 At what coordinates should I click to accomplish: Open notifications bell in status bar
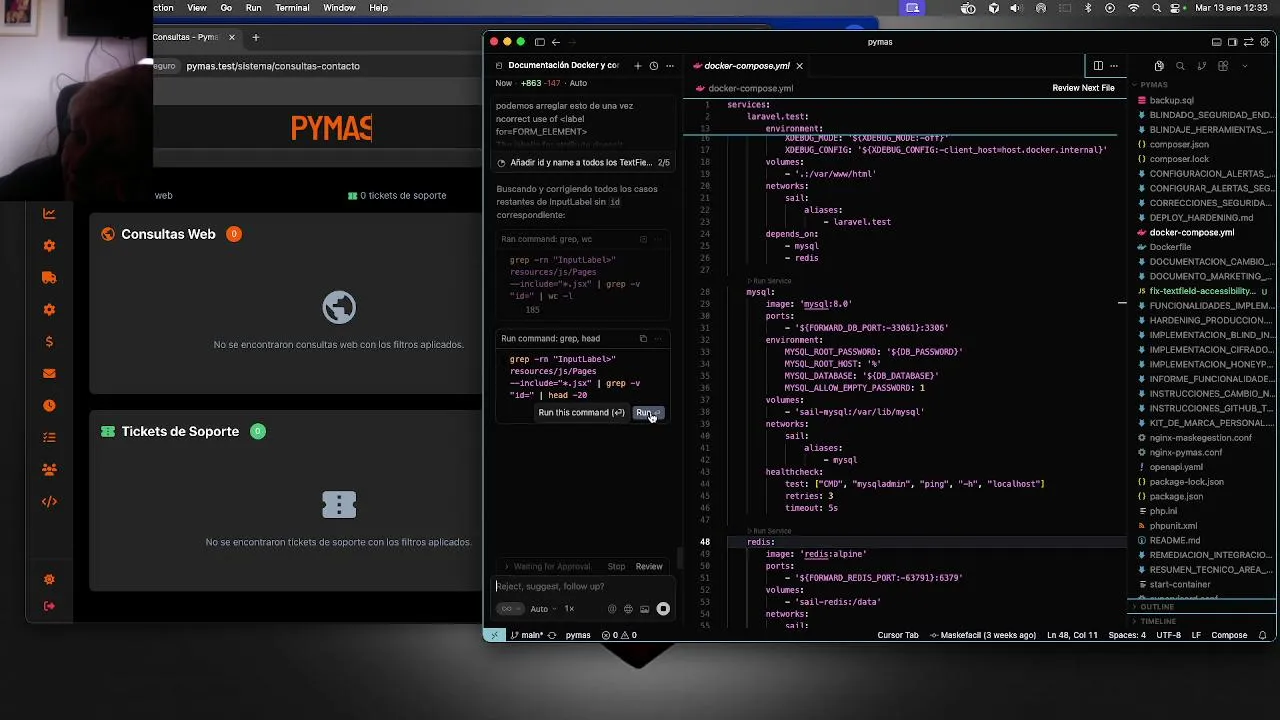[x=1263, y=635]
